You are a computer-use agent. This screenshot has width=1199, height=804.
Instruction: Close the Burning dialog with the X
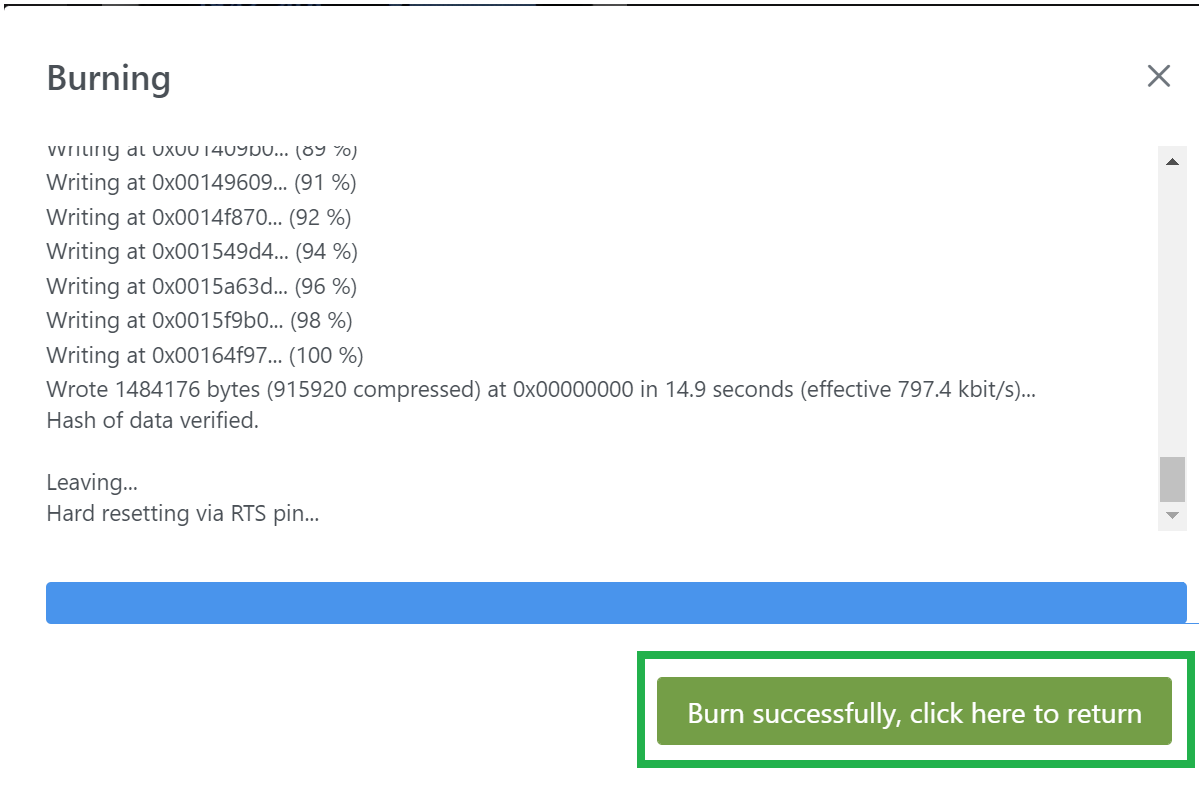coord(1158,76)
